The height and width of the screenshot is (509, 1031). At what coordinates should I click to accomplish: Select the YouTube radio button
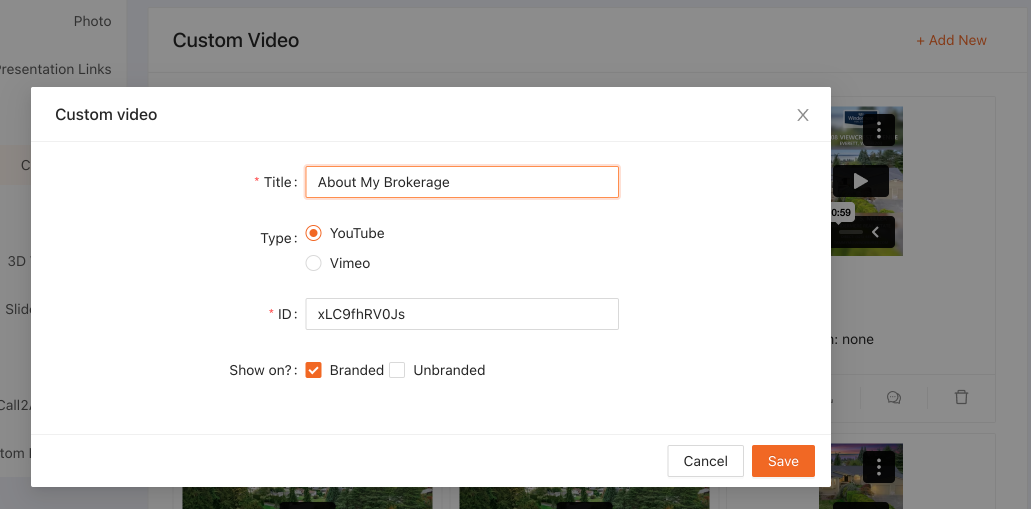(314, 233)
